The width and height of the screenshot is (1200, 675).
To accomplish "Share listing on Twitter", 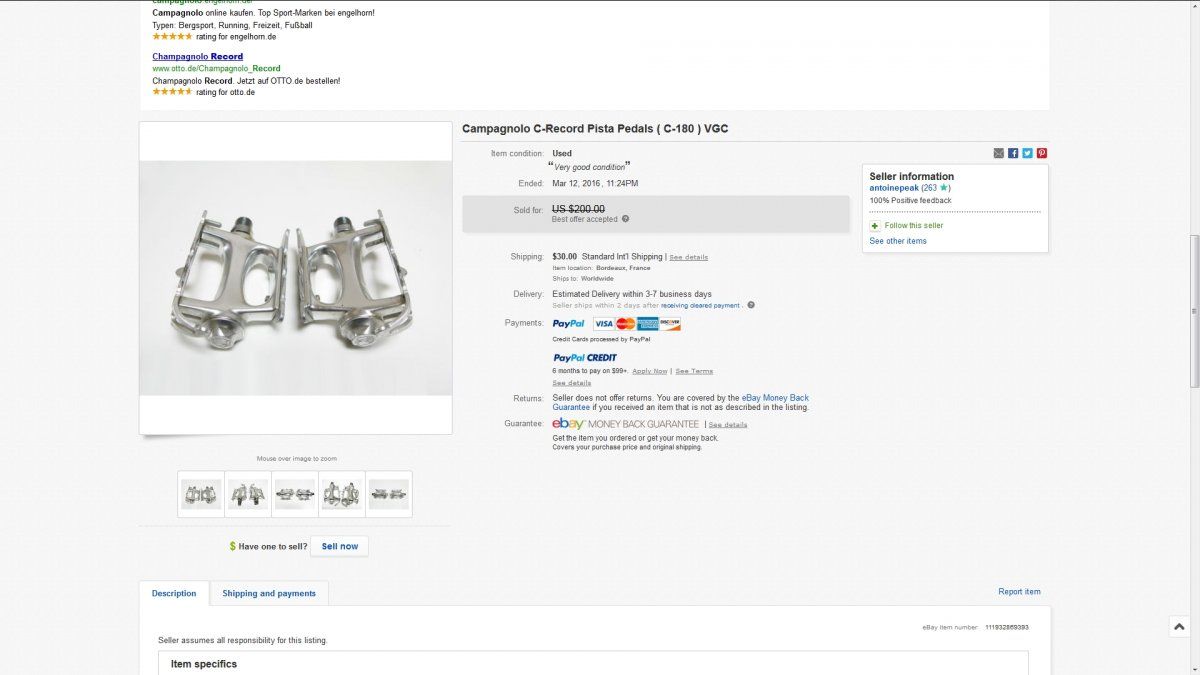I will click(x=1027, y=153).
